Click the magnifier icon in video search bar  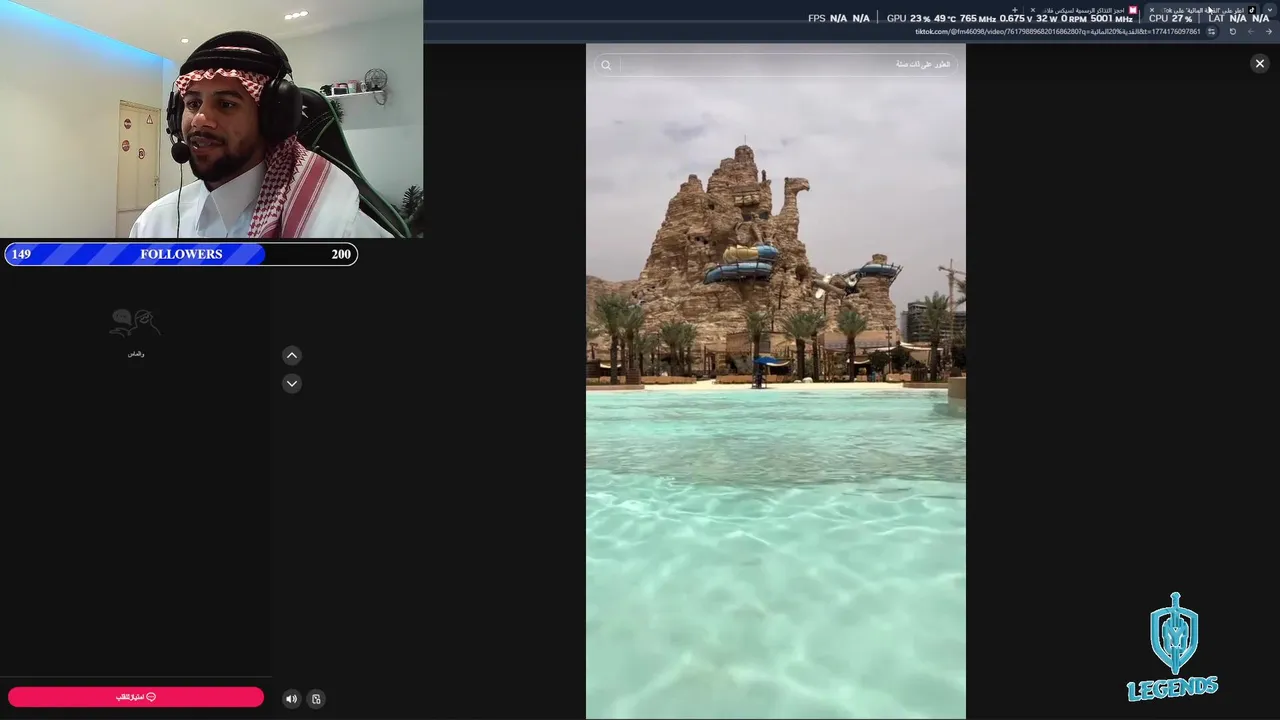coord(605,65)
